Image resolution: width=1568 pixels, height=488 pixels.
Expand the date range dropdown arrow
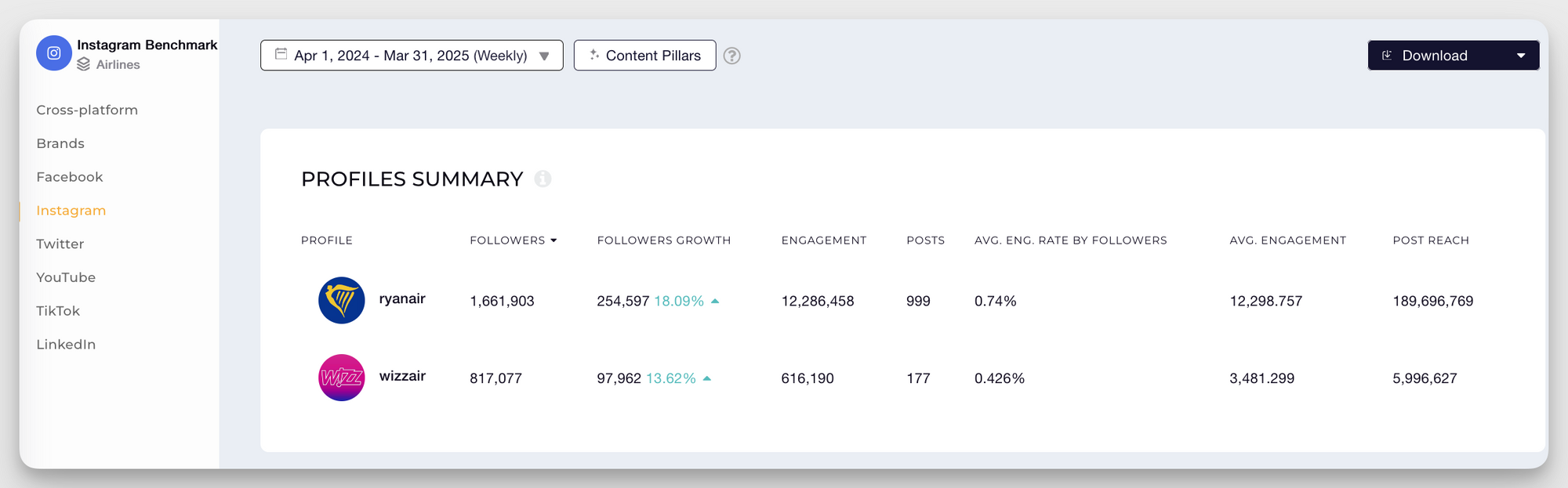(544, 56)
